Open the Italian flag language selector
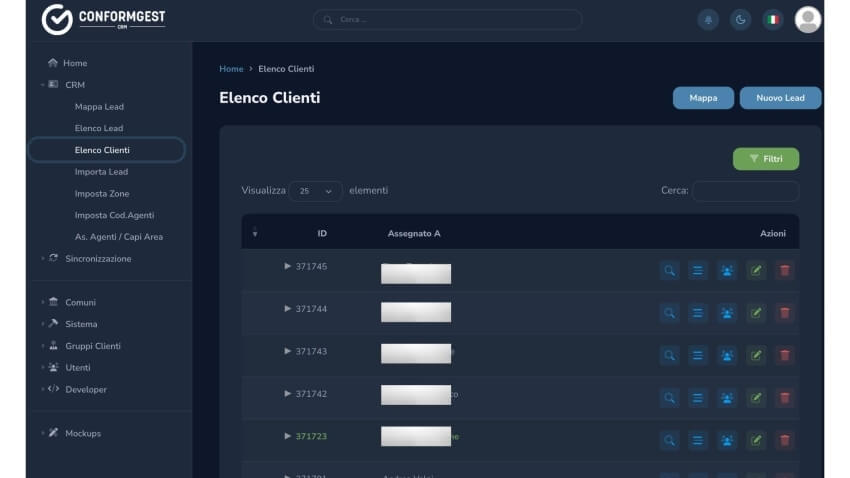Image resolution: width=850 pixels, height=478 pixels. tap(773, 20)
